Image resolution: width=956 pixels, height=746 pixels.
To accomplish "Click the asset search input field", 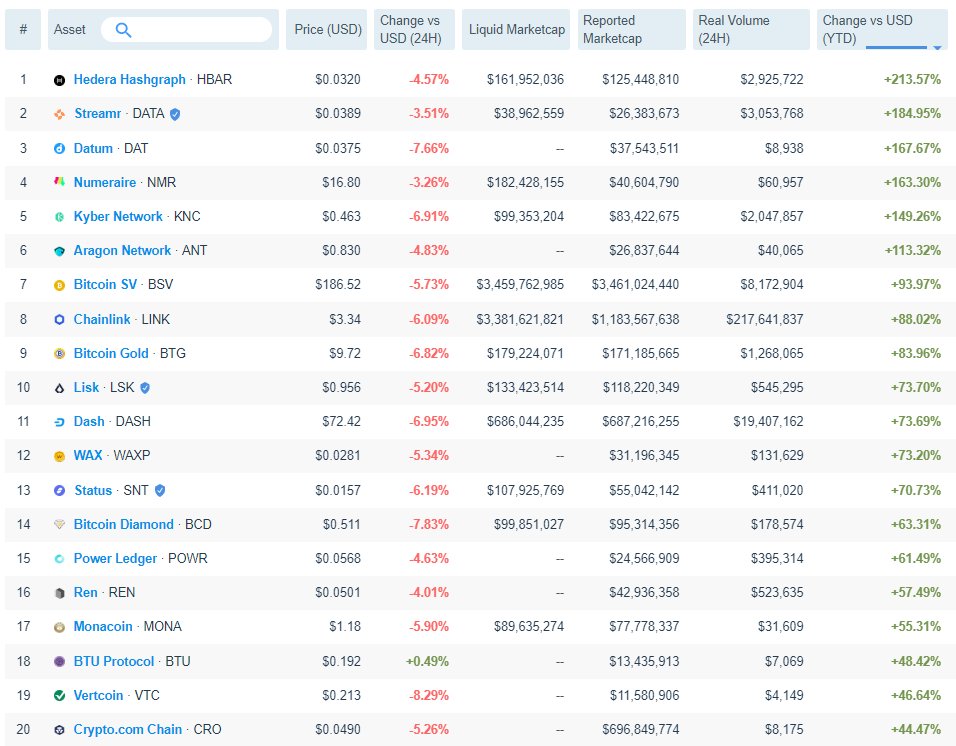I will [187, 29].
